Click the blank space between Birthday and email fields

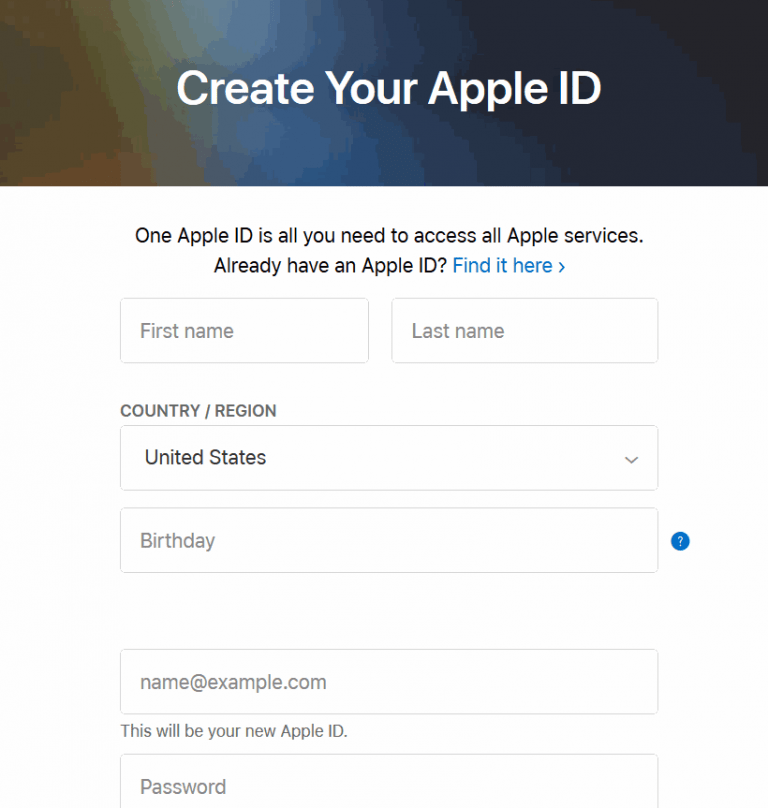tap(388, 611)
